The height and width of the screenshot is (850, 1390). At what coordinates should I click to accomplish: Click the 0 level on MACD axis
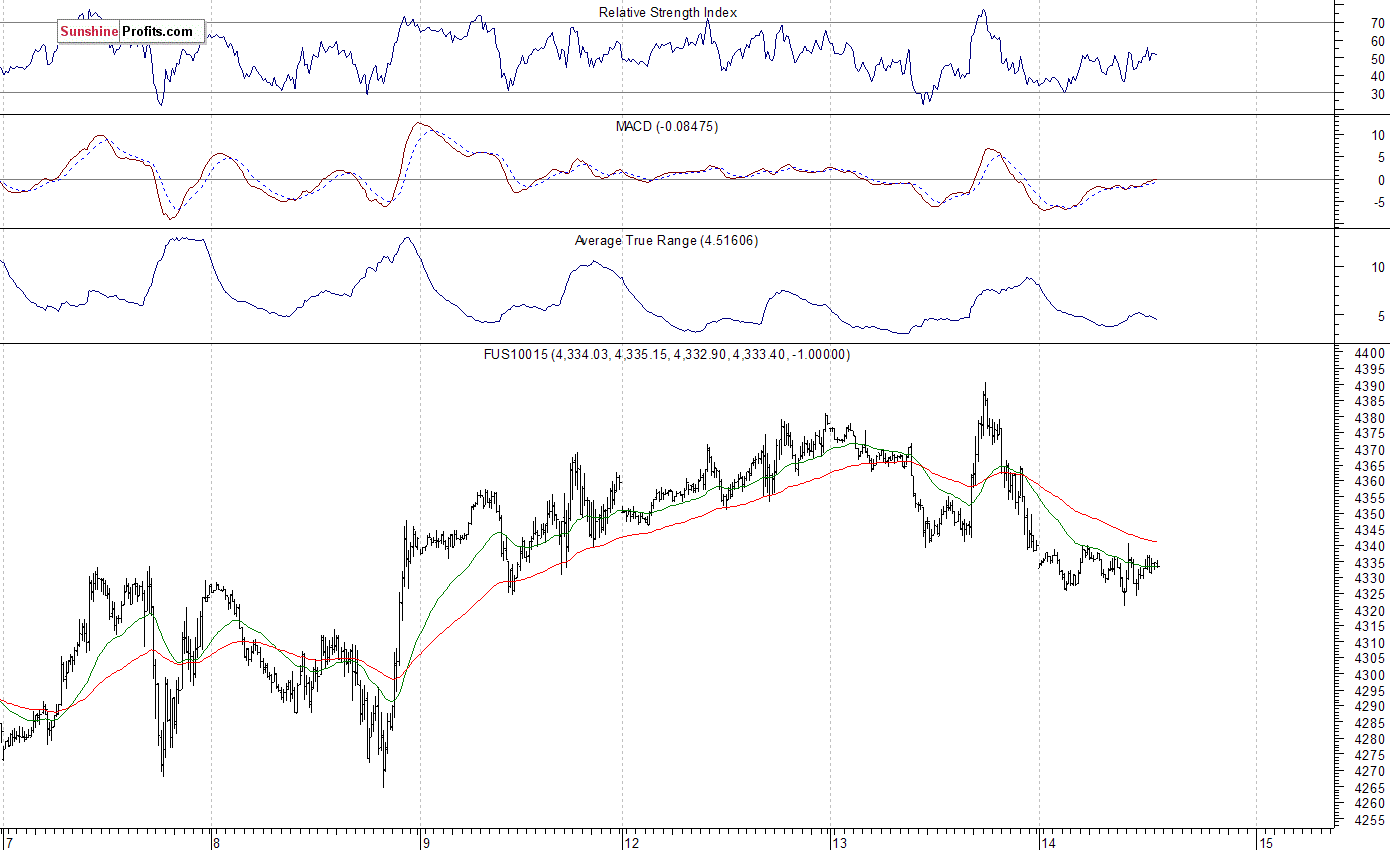click(1381, 180)
